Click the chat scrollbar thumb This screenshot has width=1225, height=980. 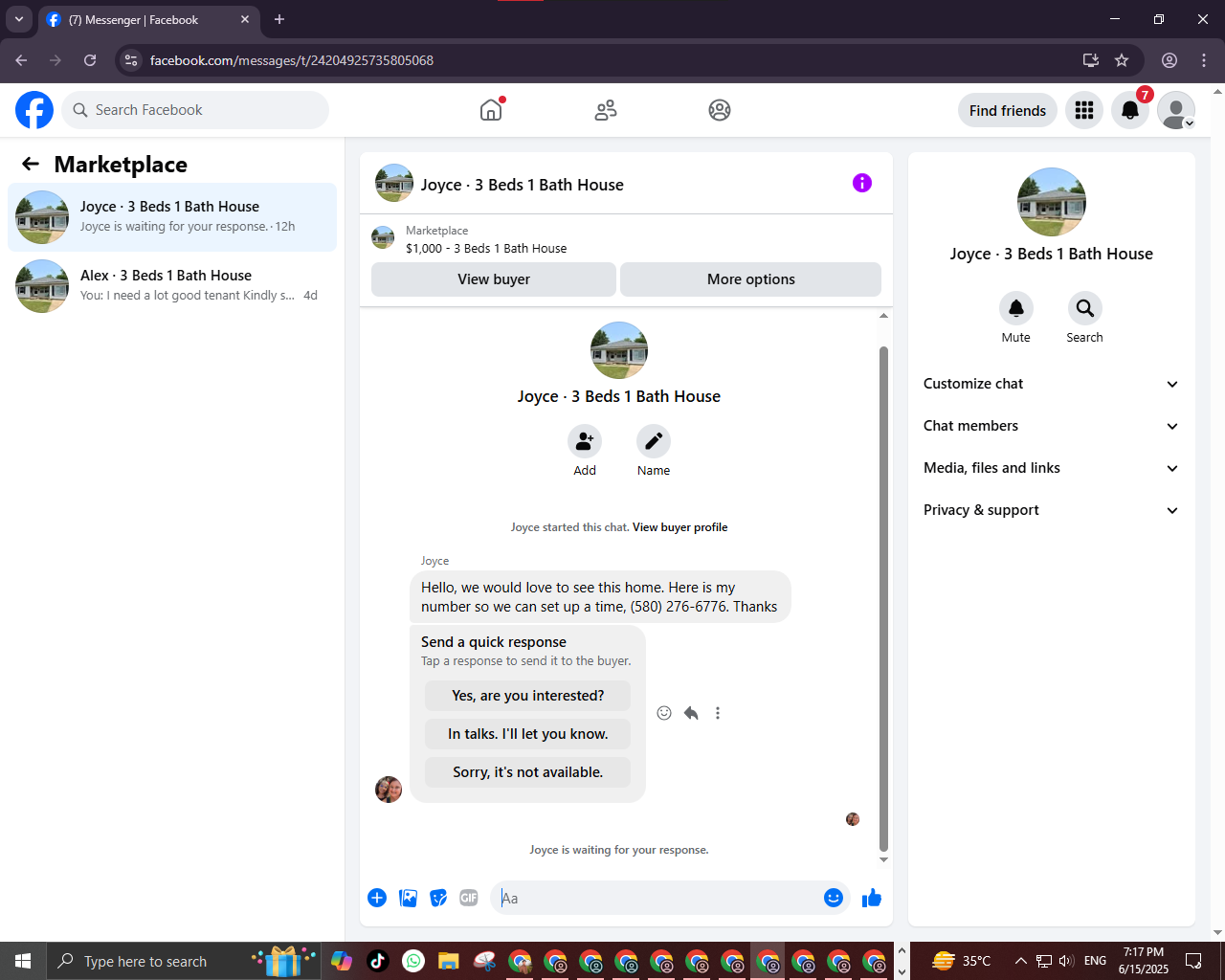coord(883,598)
